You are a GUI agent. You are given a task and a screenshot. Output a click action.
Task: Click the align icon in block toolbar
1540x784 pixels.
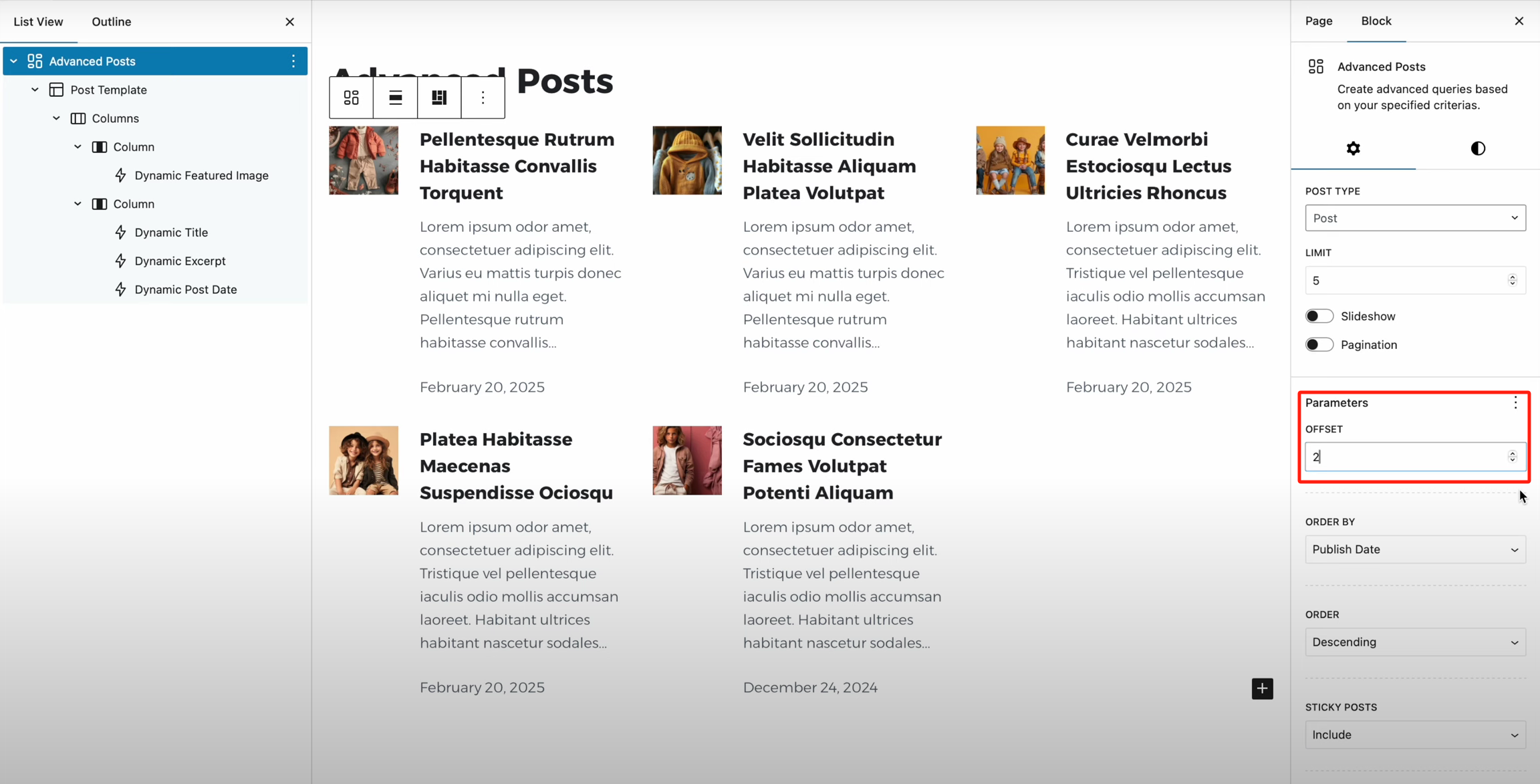point(395,98)
